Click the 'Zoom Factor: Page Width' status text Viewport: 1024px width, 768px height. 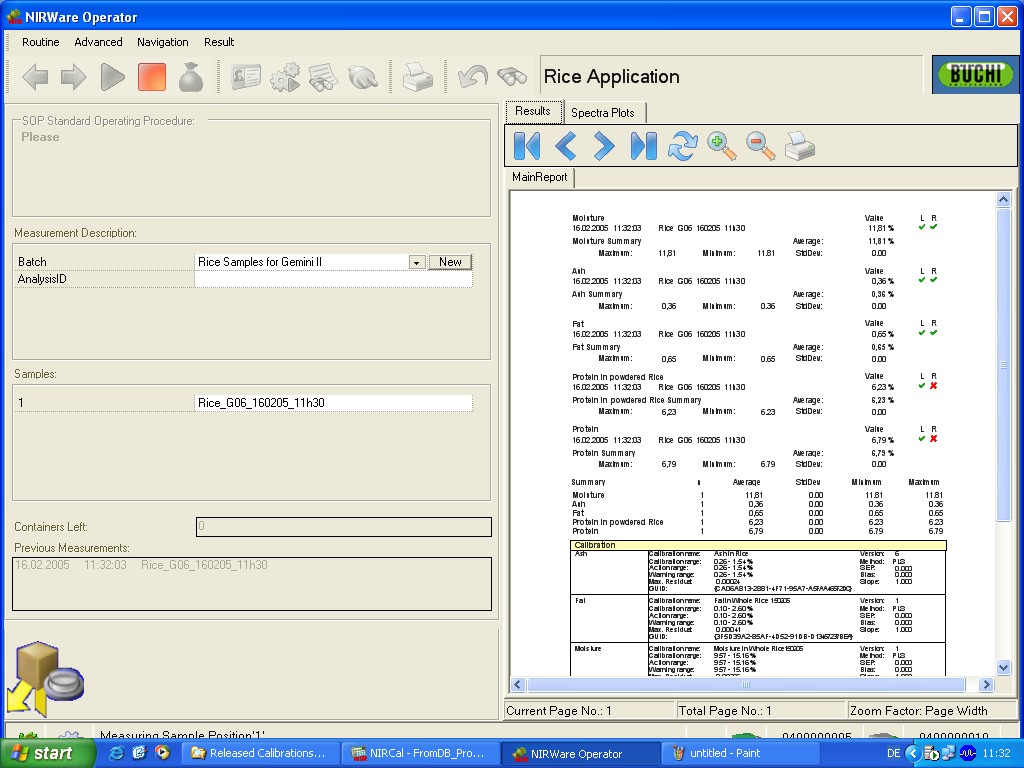click(x=919, y=711)
